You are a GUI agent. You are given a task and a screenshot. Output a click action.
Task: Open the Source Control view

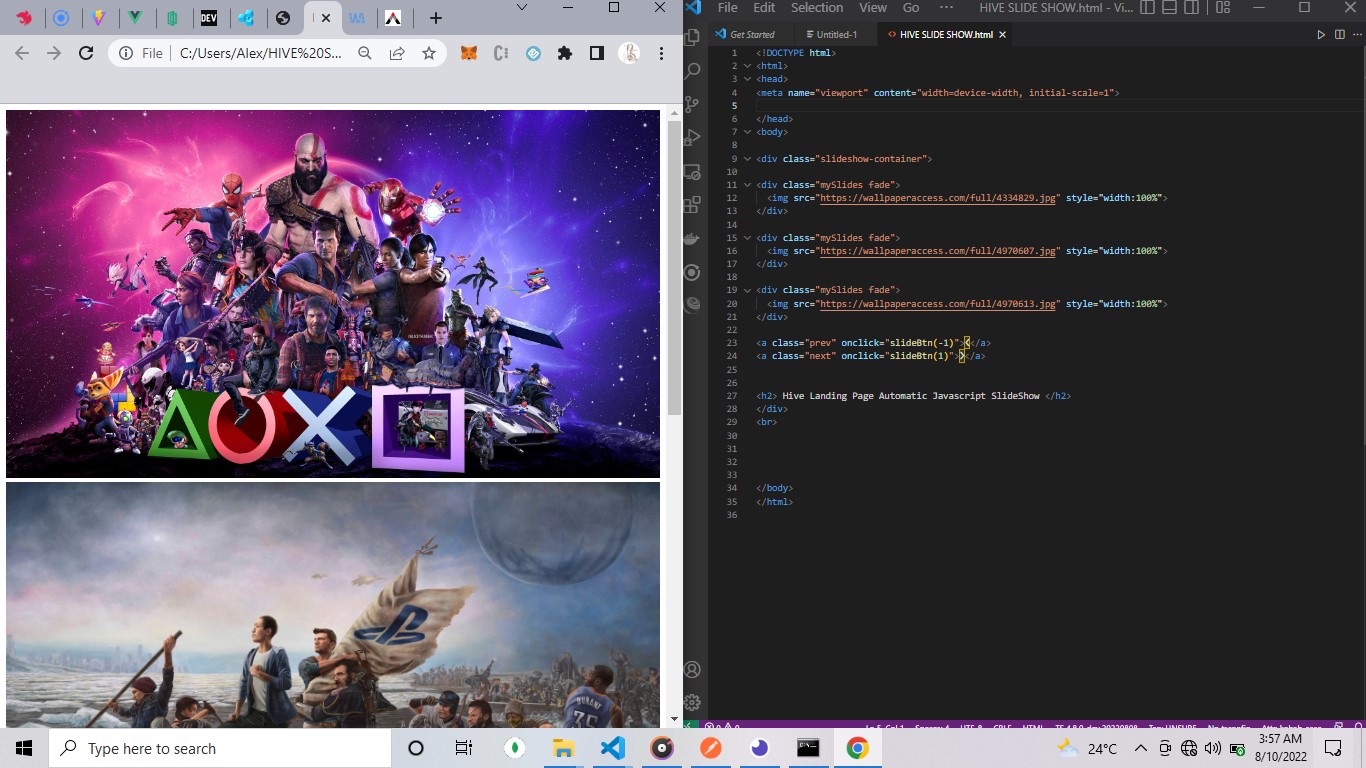[692, 104]
